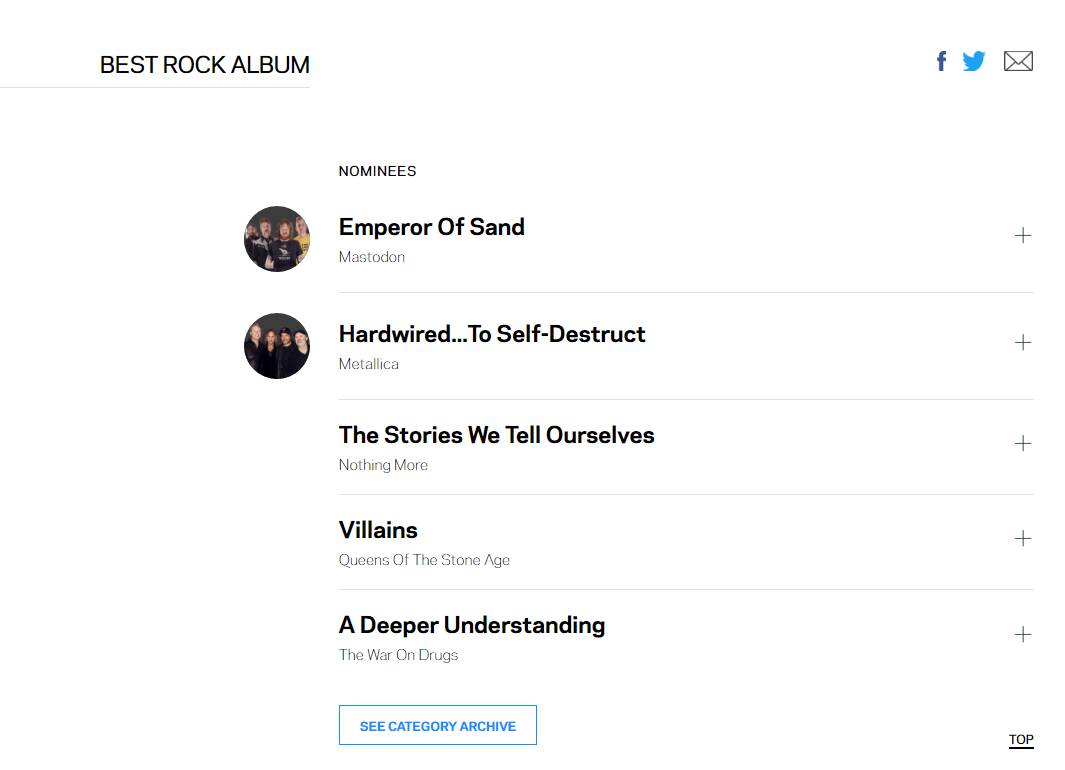
Task: Click the Emperor Of Sand album title
Action: [x=432, y=227]
